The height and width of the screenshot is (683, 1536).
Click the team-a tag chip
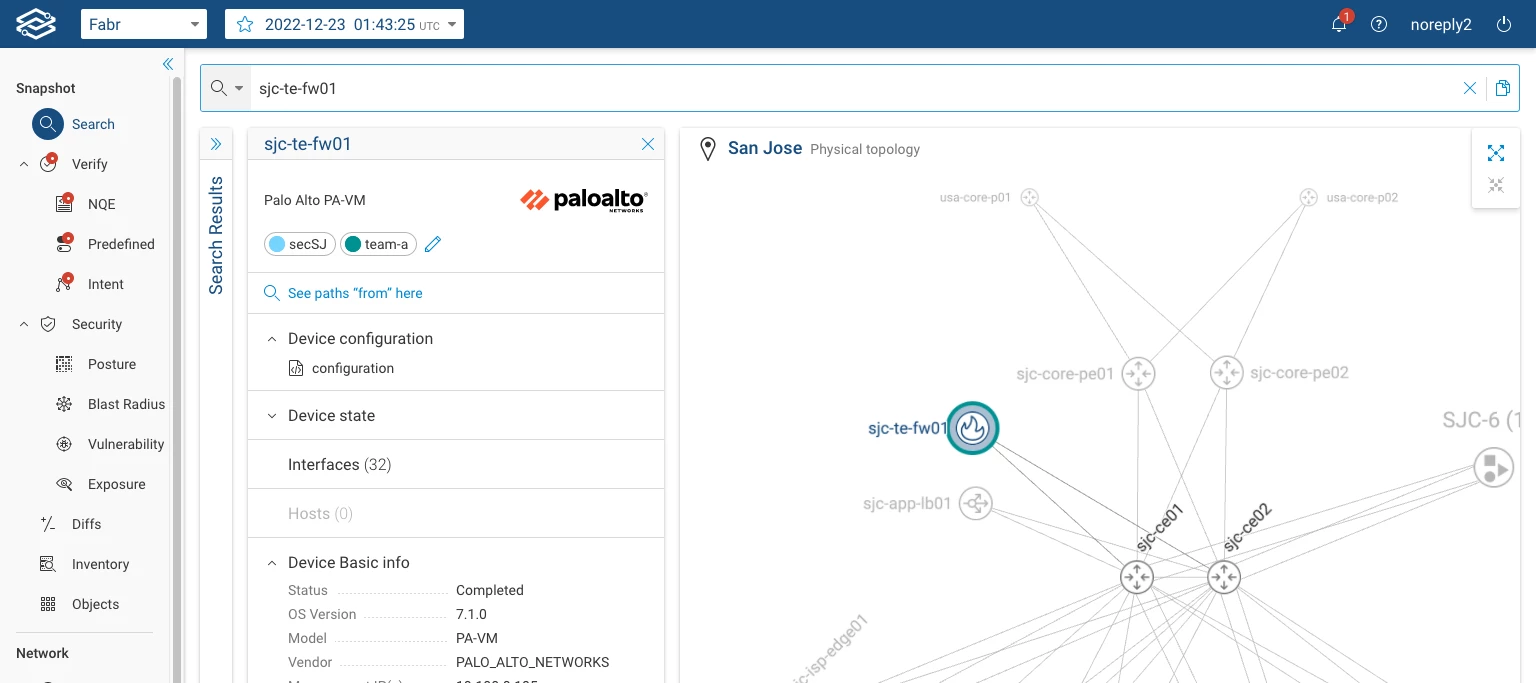[x=378, y=244]
